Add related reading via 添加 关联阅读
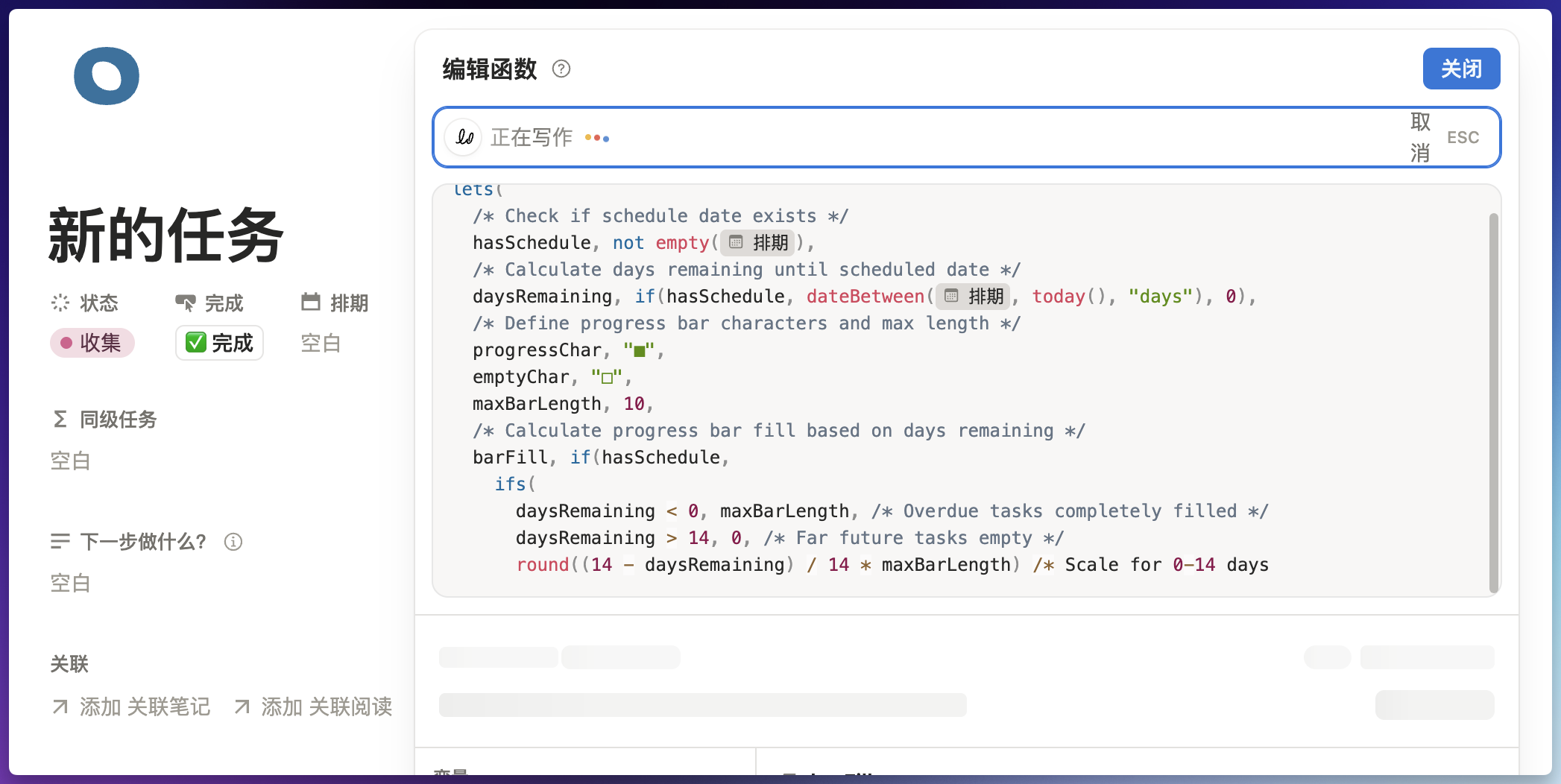Screen dimensions: 1561x784 [312, 706]
